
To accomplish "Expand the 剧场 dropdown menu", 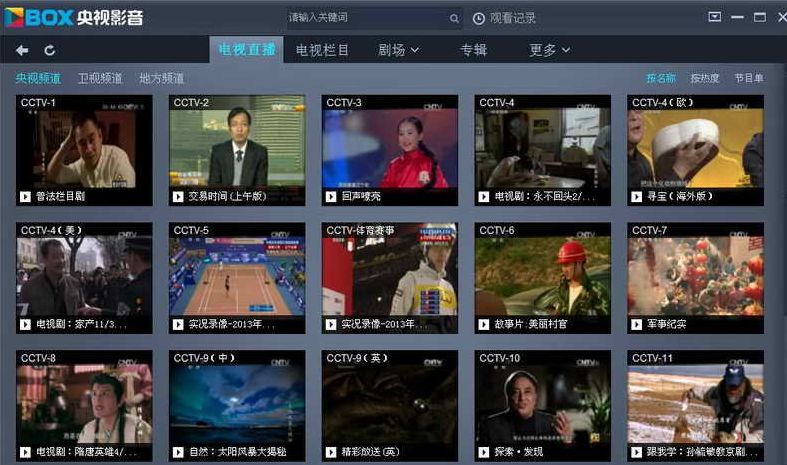I will click(398, 50).
